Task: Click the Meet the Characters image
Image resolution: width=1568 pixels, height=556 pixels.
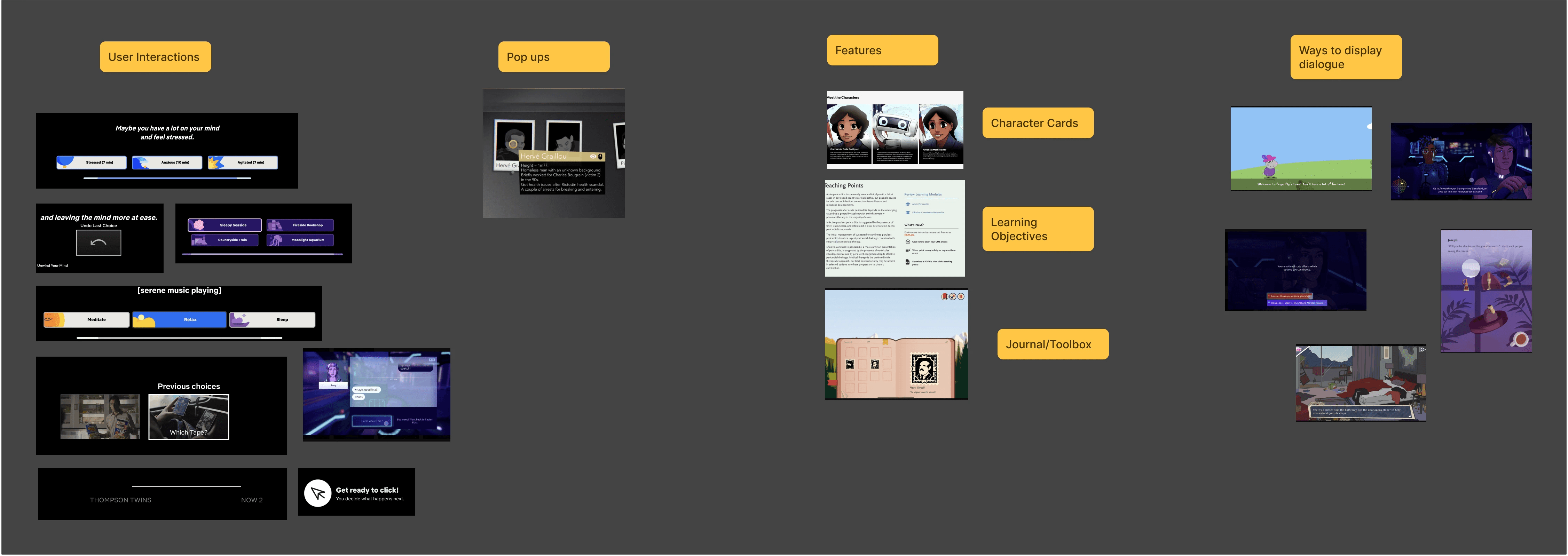Action: [894, 129]
